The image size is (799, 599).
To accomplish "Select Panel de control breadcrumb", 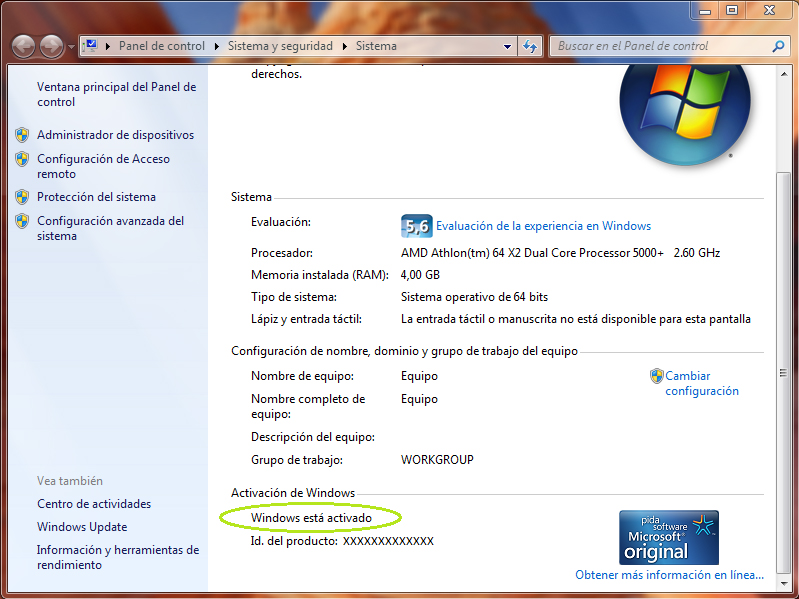I will tap(162, 46).
